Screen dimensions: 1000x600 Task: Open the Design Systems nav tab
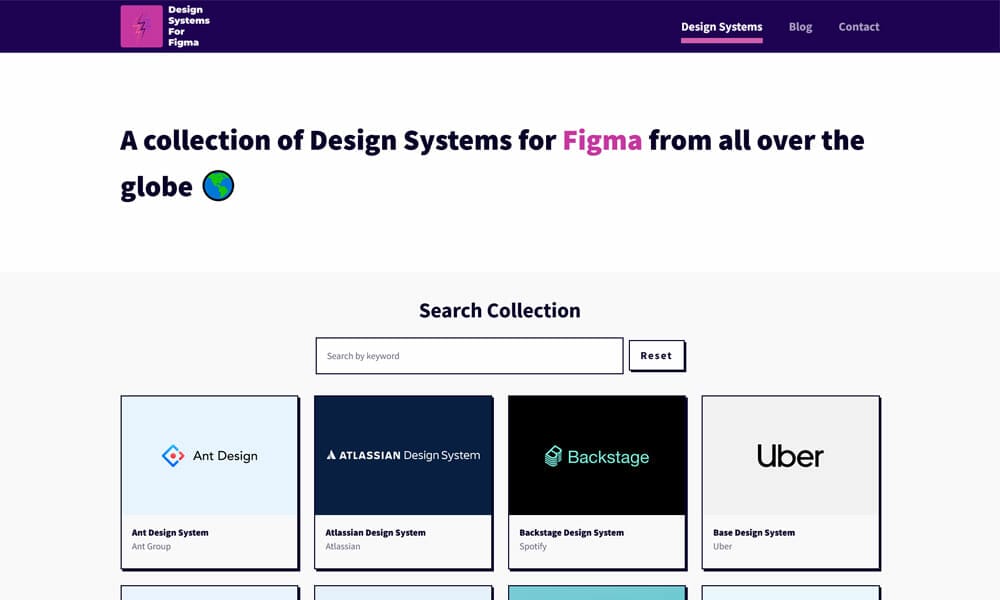(721, 27)
